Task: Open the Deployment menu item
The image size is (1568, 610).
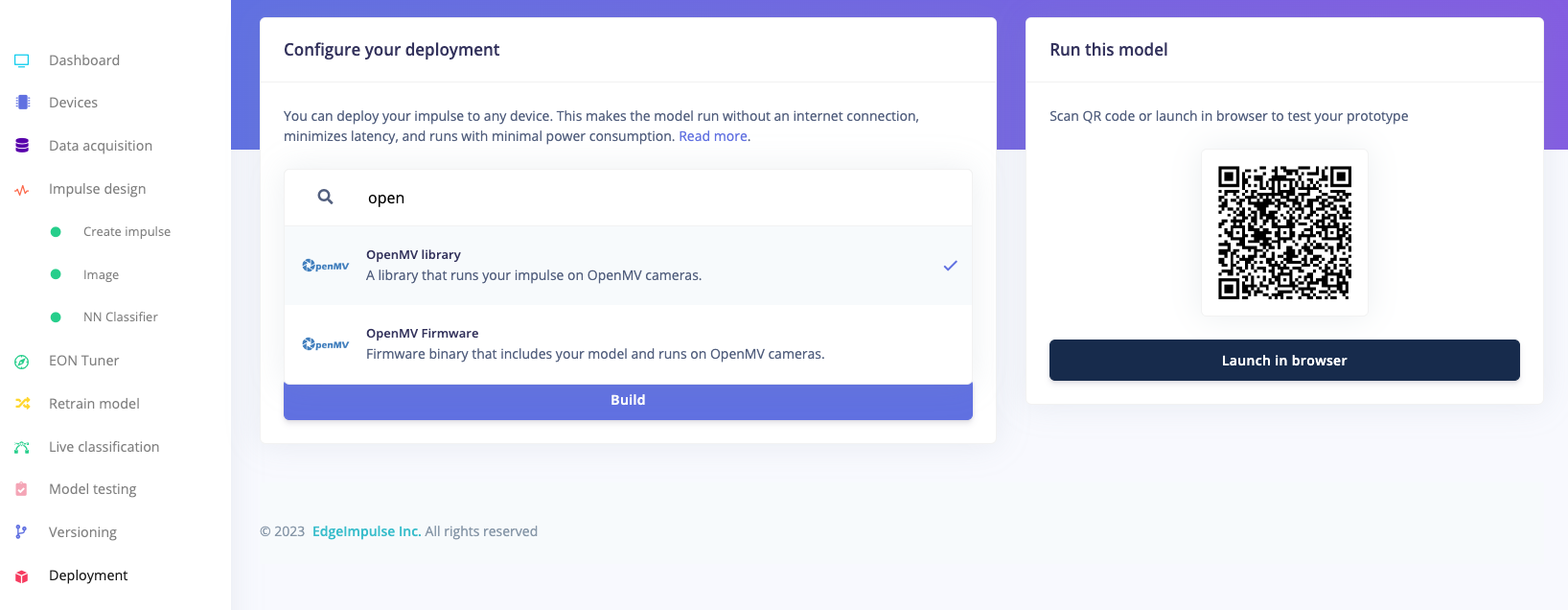Action: (88, 575)
